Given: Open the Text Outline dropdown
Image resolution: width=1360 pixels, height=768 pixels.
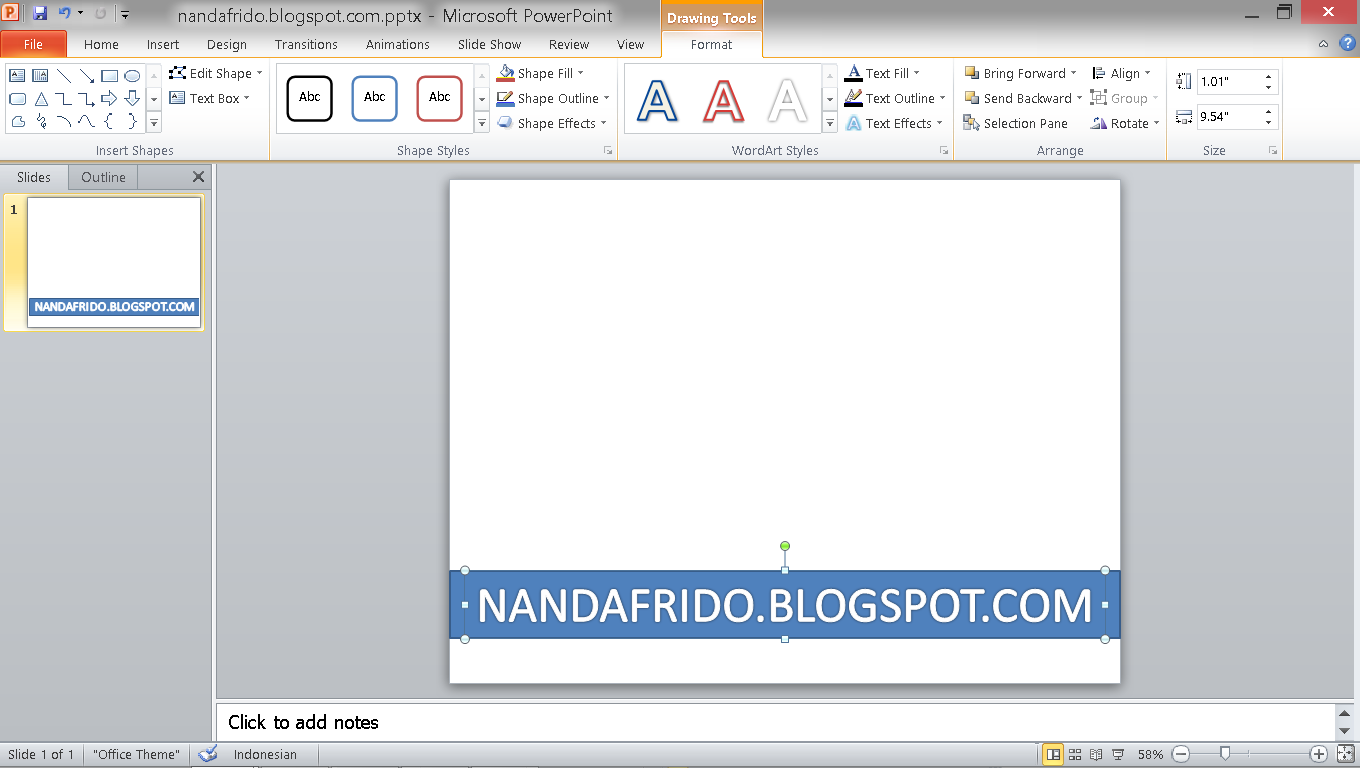Looking at the screenshot, I should 895,98.
